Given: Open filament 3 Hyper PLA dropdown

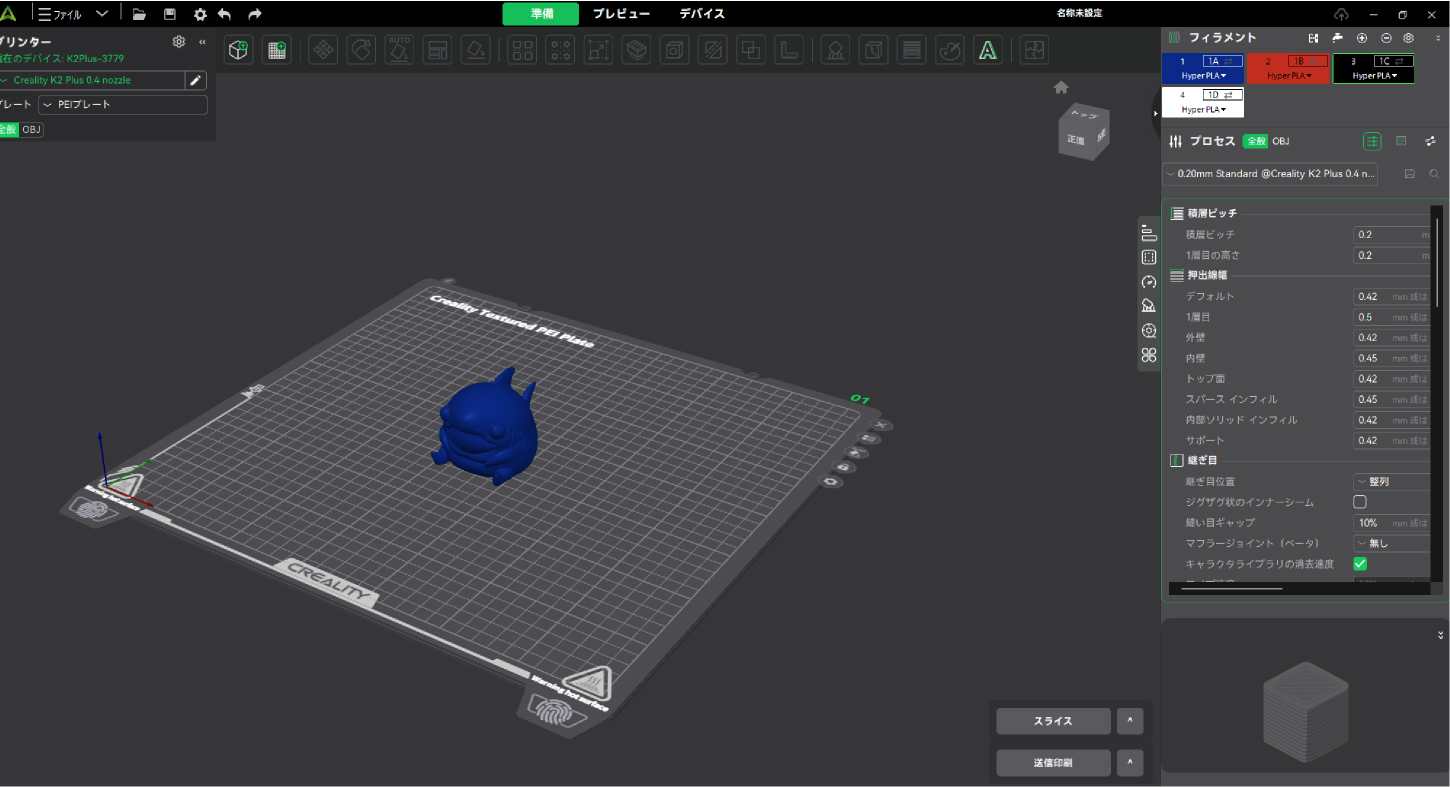Looking at the screenshot, I should 1374,76.
